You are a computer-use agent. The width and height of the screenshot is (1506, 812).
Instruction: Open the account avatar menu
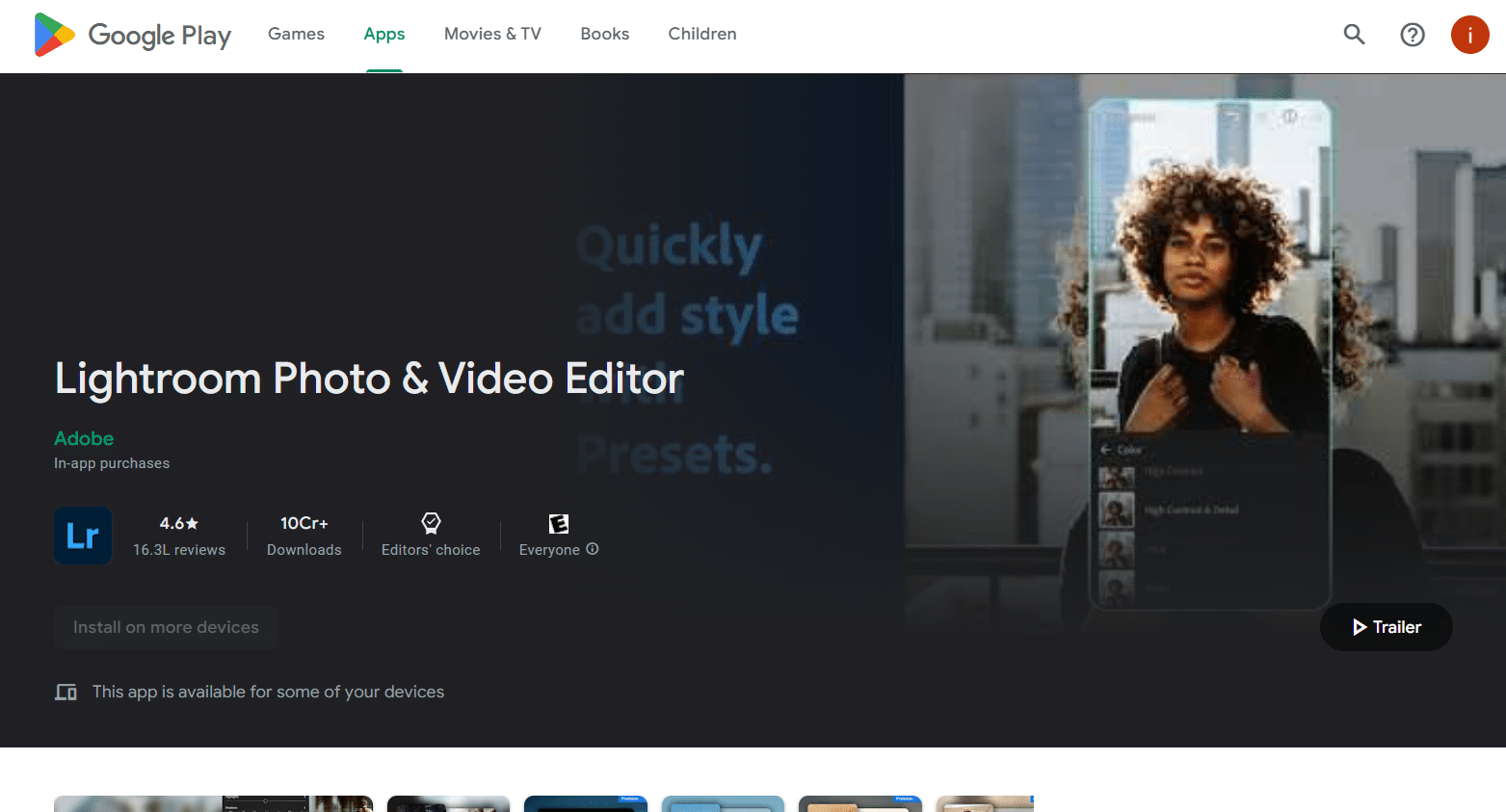pos(1469,35)
